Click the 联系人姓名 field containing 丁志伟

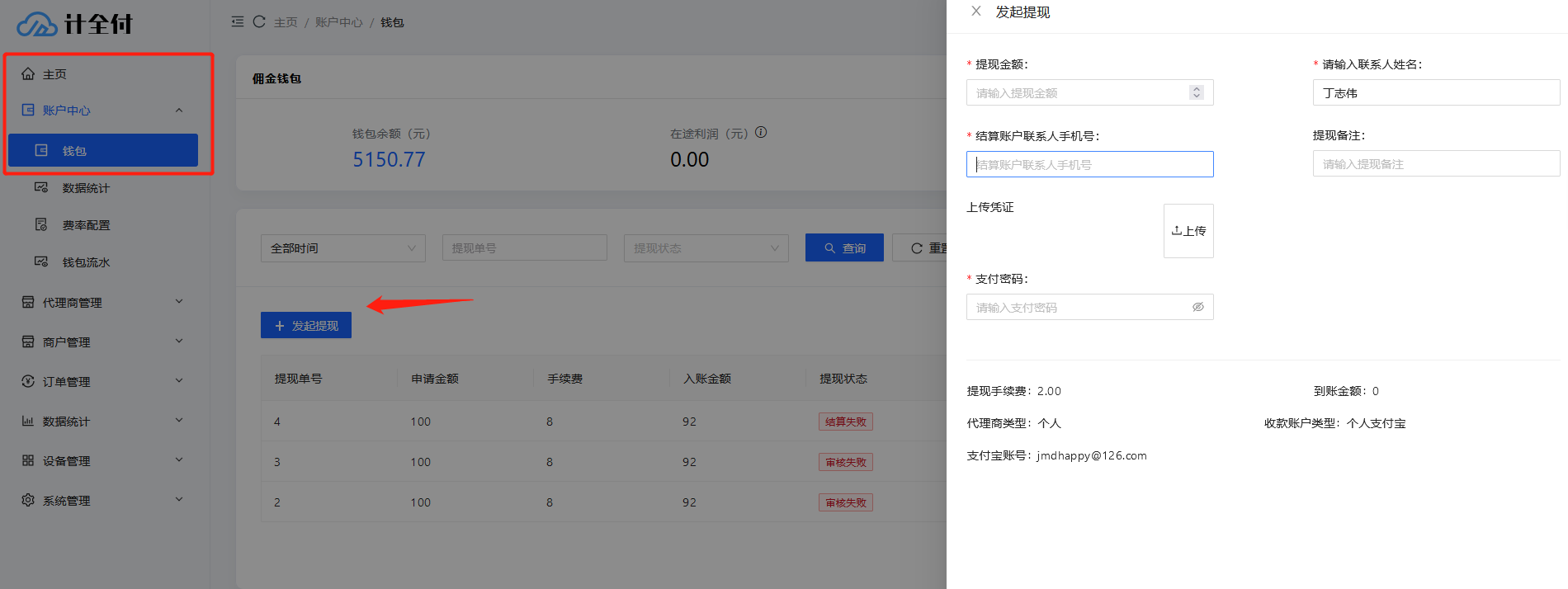click(x=1437, y=93)
